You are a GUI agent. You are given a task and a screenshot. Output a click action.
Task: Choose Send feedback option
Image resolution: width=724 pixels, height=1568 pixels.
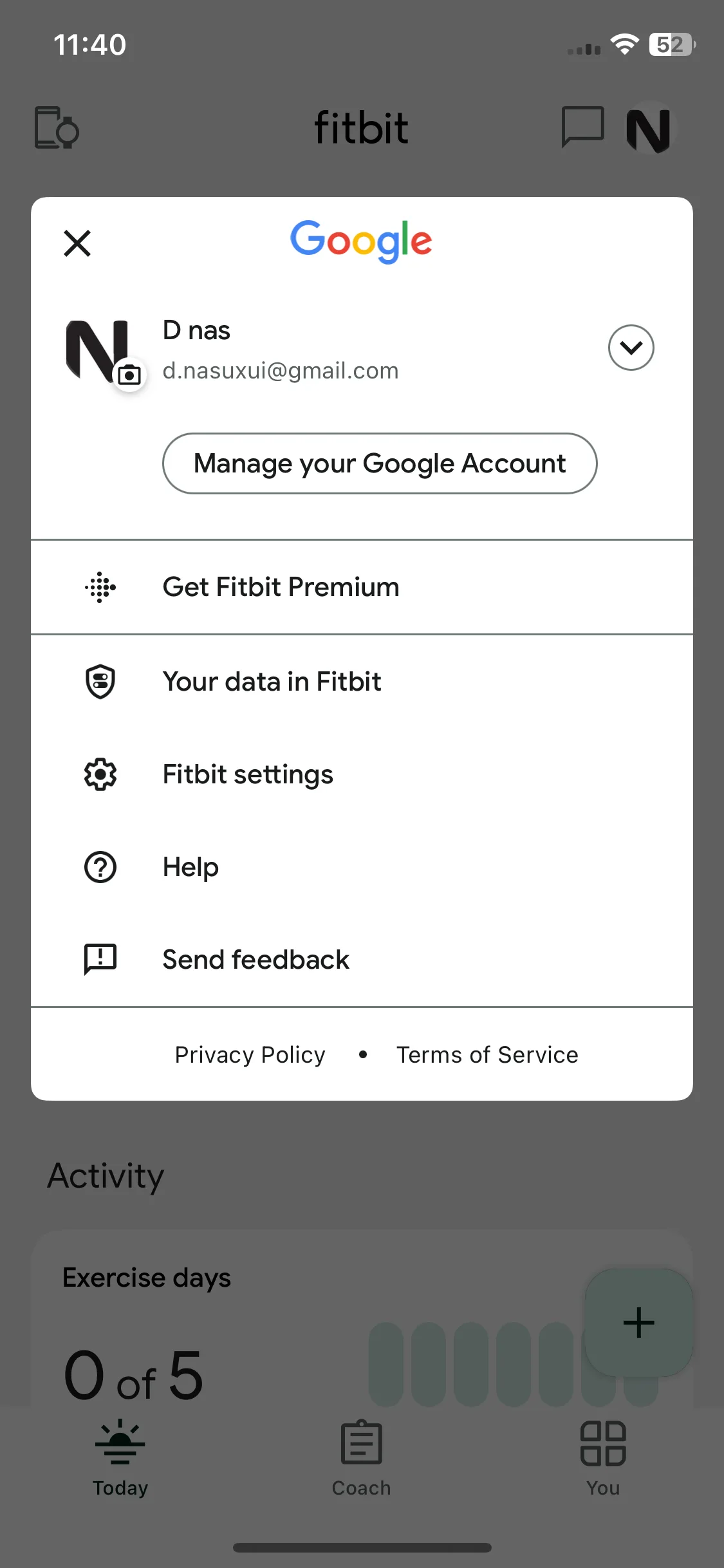click(362, 960)
